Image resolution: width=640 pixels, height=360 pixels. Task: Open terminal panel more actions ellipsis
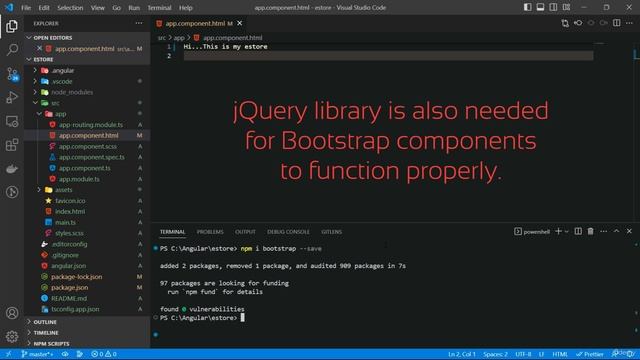603,231
